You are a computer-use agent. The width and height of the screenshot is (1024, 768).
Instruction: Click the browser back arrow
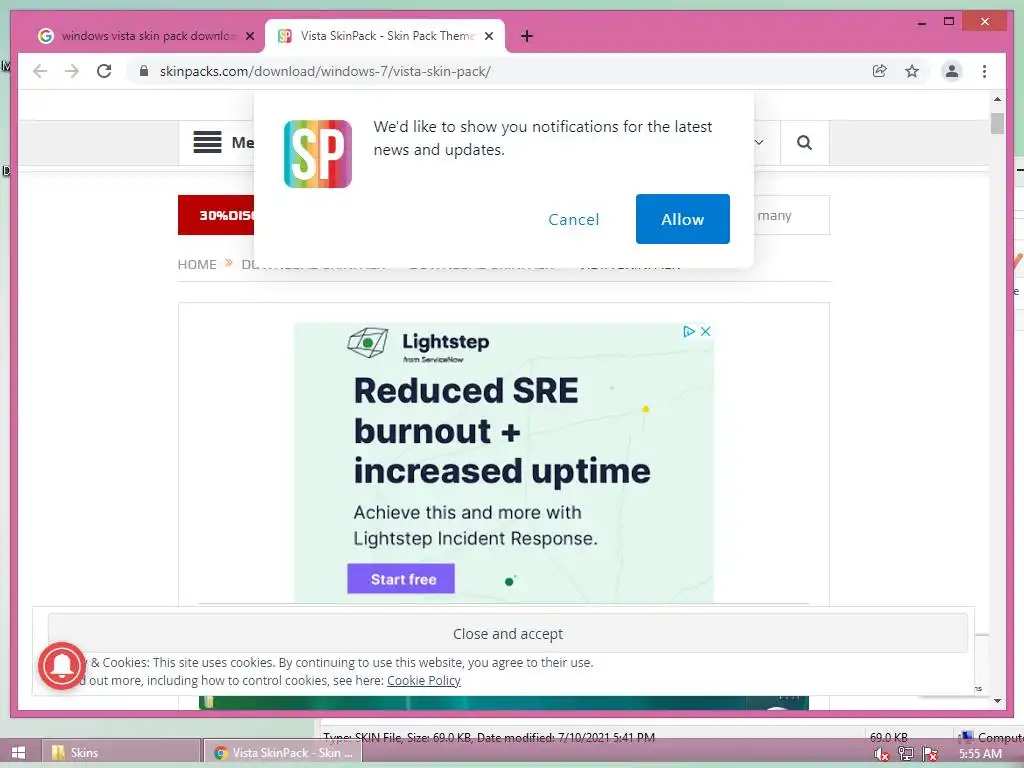[40, 71]
